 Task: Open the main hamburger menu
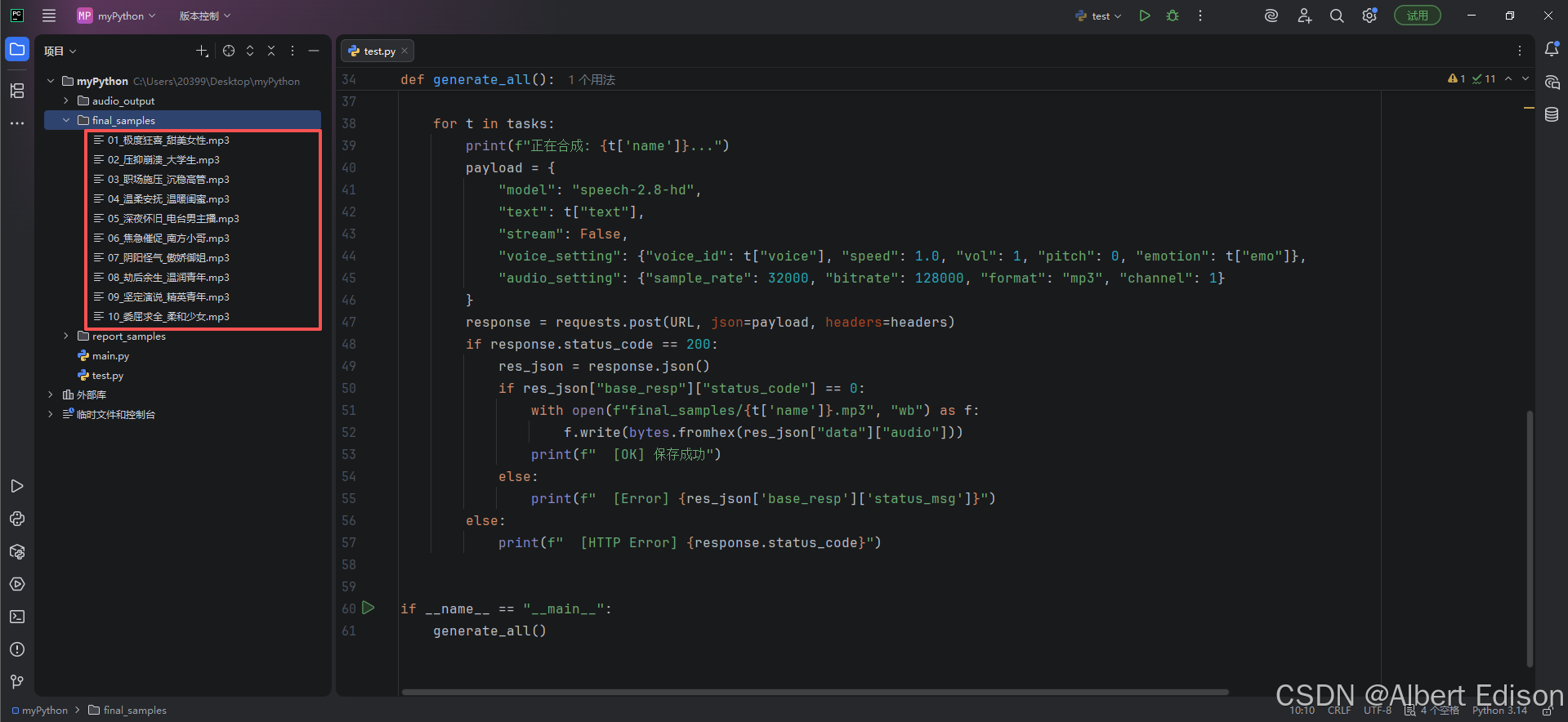click(49, 16)
